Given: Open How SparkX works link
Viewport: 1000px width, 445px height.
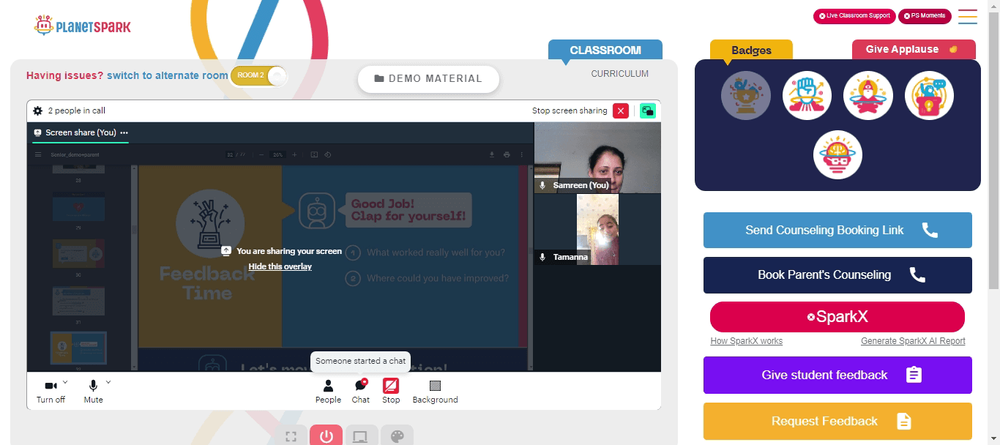Looking at the screenshot, I should pos(746,341).
